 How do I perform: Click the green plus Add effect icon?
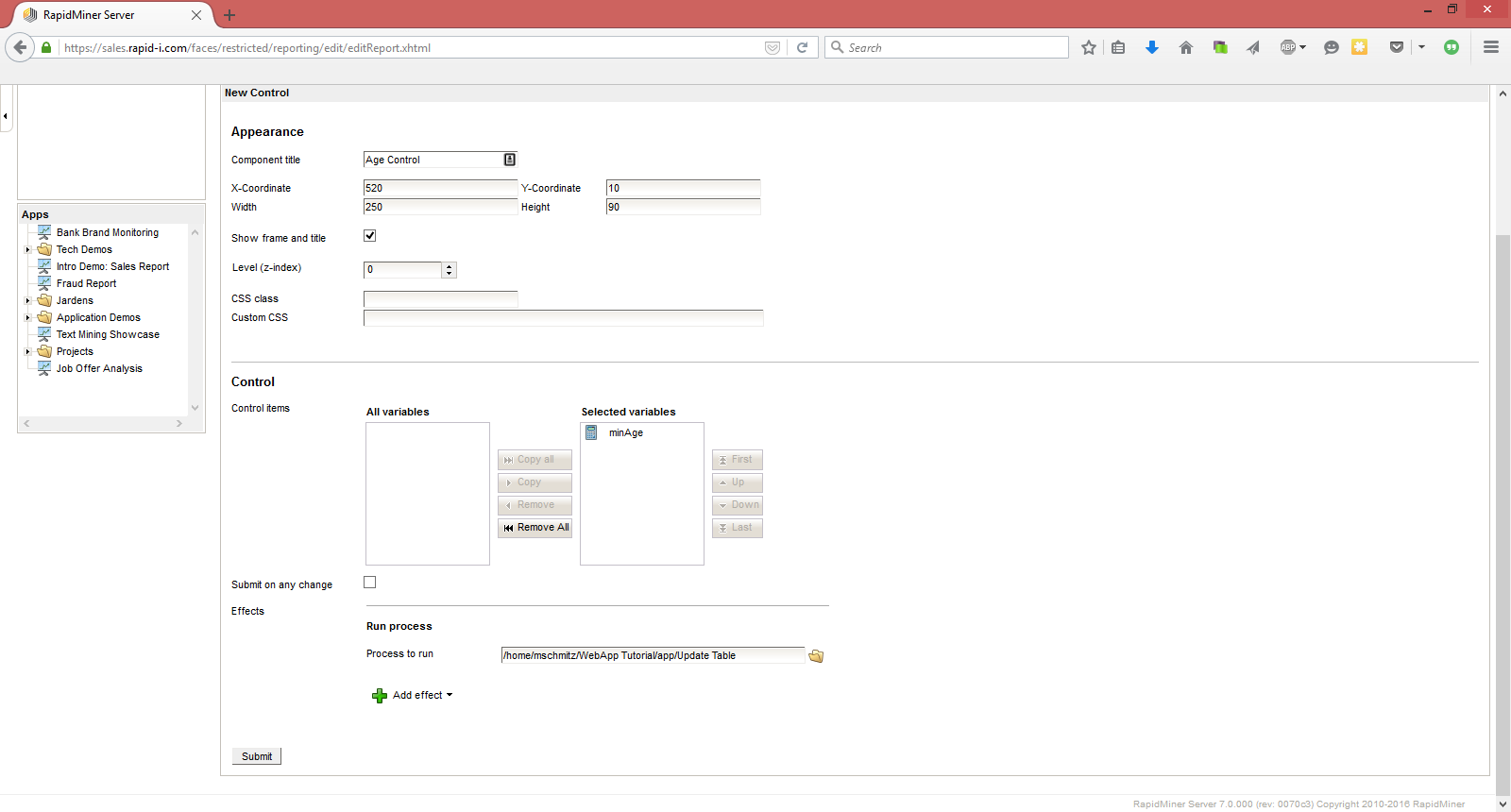380,696
